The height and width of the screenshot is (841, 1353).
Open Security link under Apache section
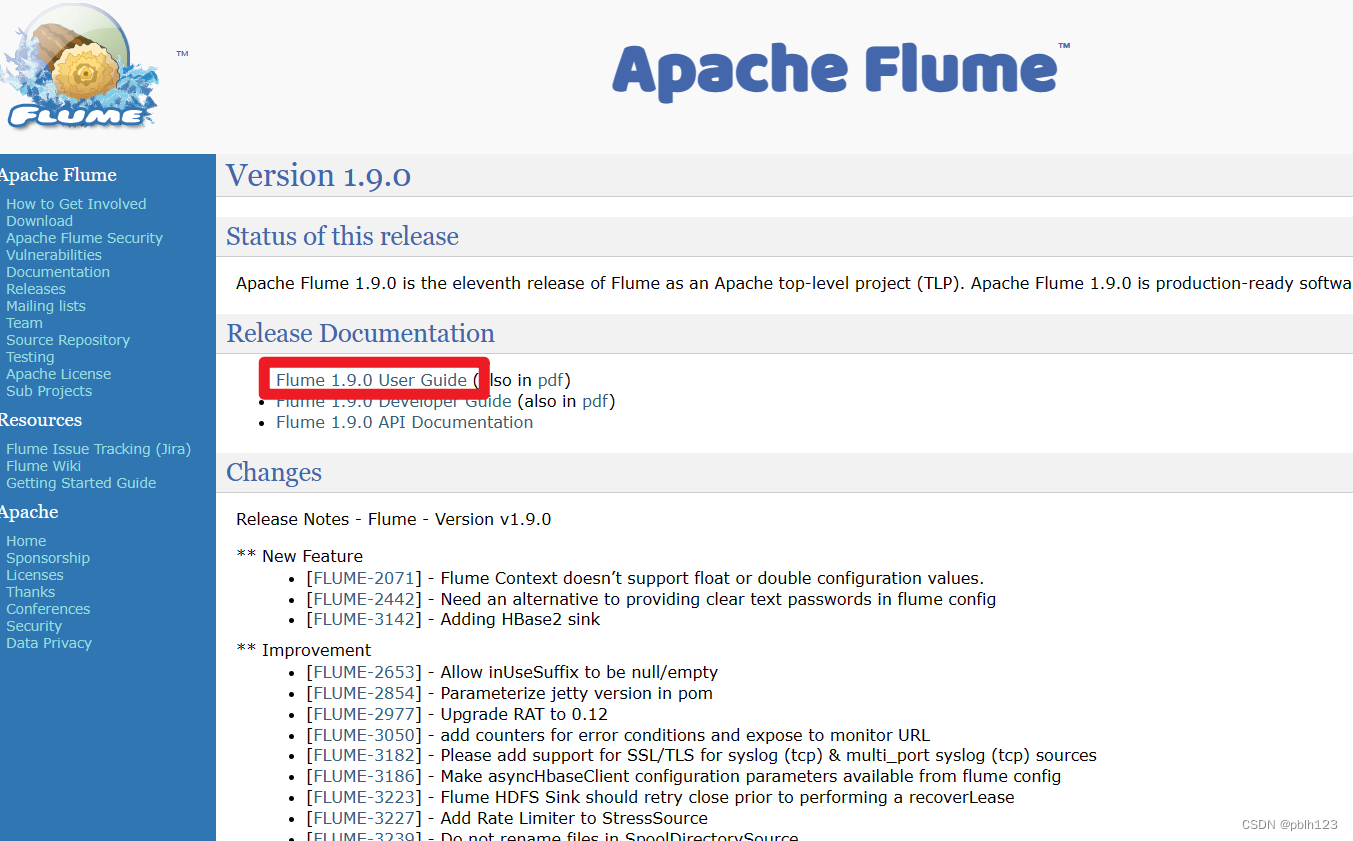(x=34, y=626)
